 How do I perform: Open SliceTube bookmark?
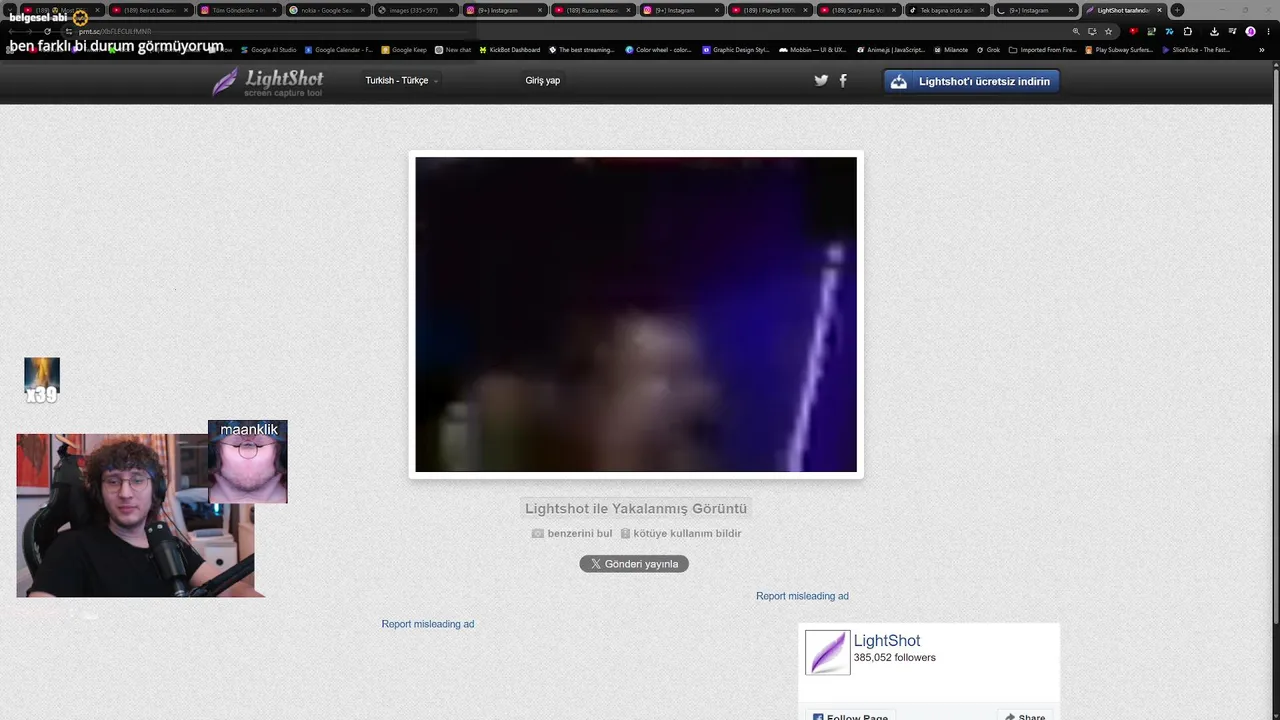point(1196,50)
